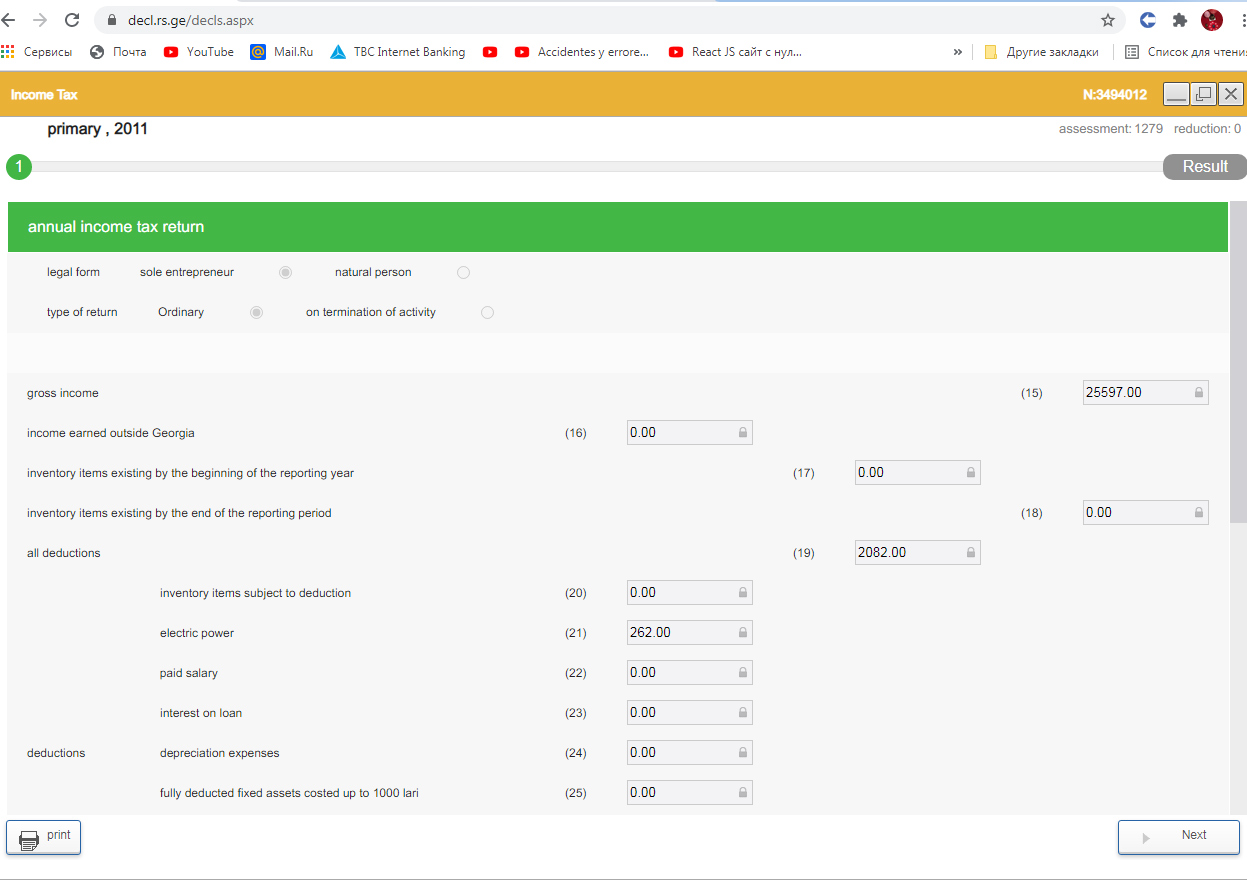Click the lock icon in gross income field

1198,393
